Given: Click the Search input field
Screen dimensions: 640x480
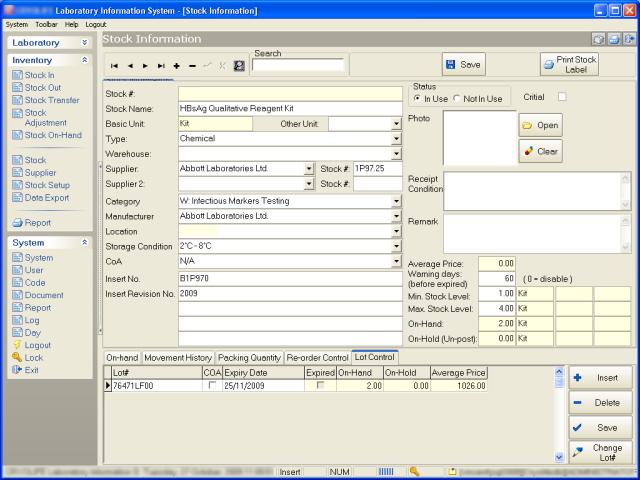Looking at the screenshot, I should 297,65.
